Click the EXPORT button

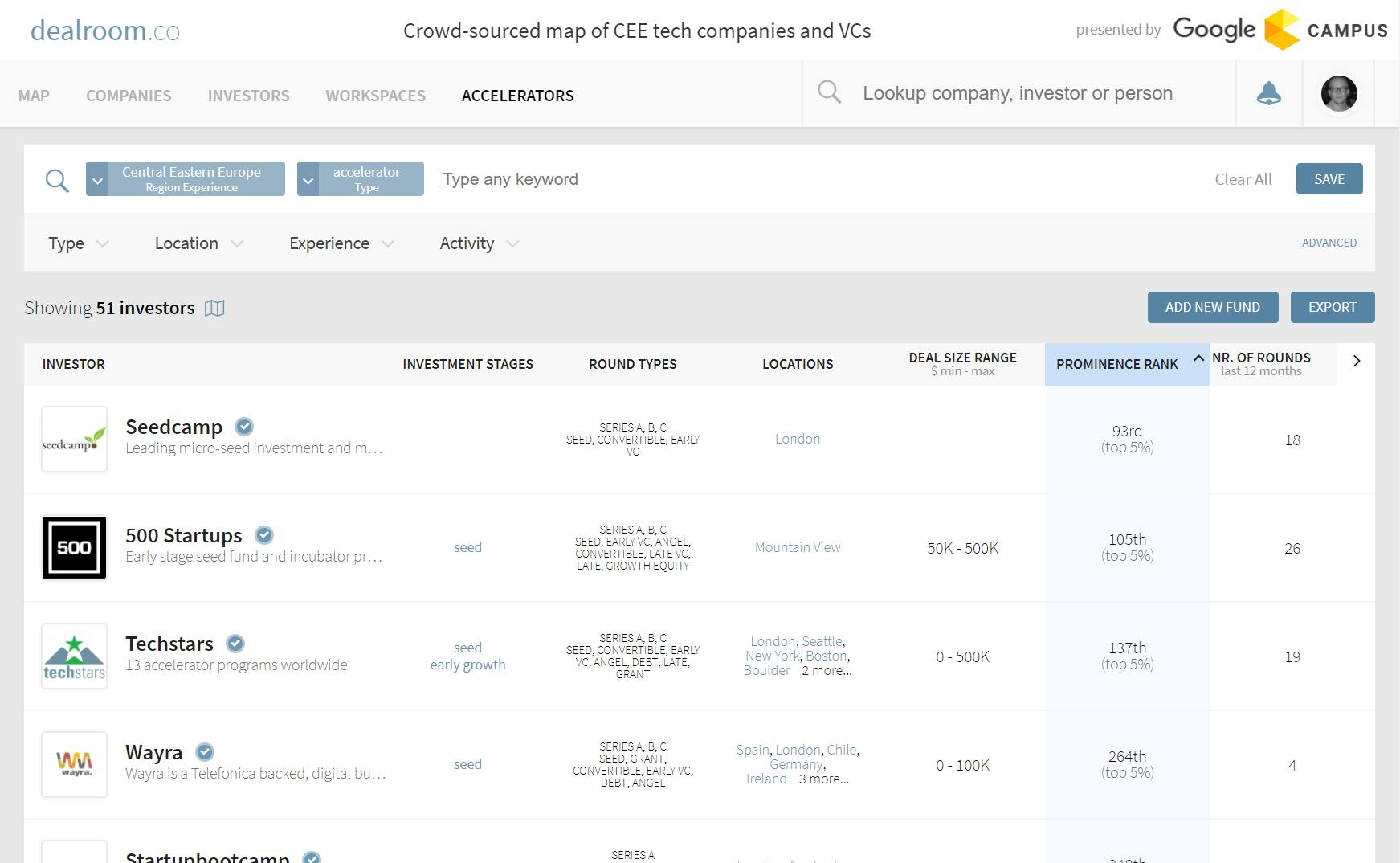(x=1332, y=307)
